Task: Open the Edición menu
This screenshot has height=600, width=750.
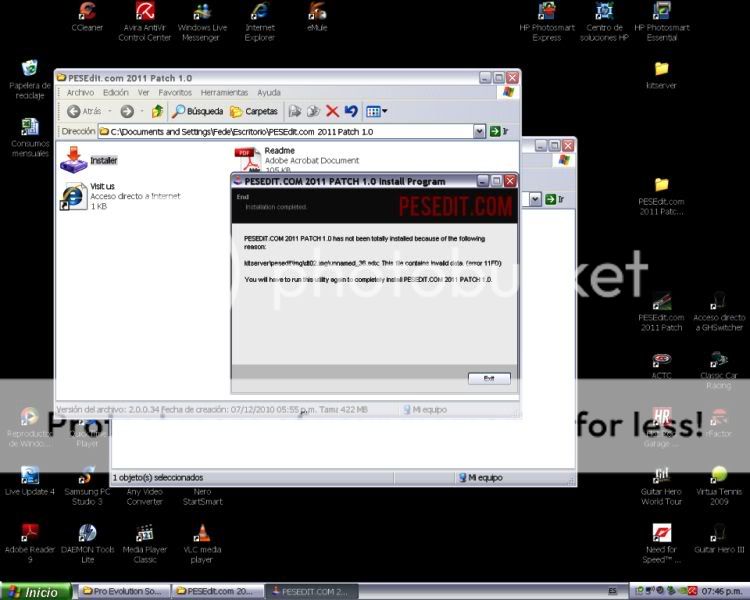Action: pos(116,93)
